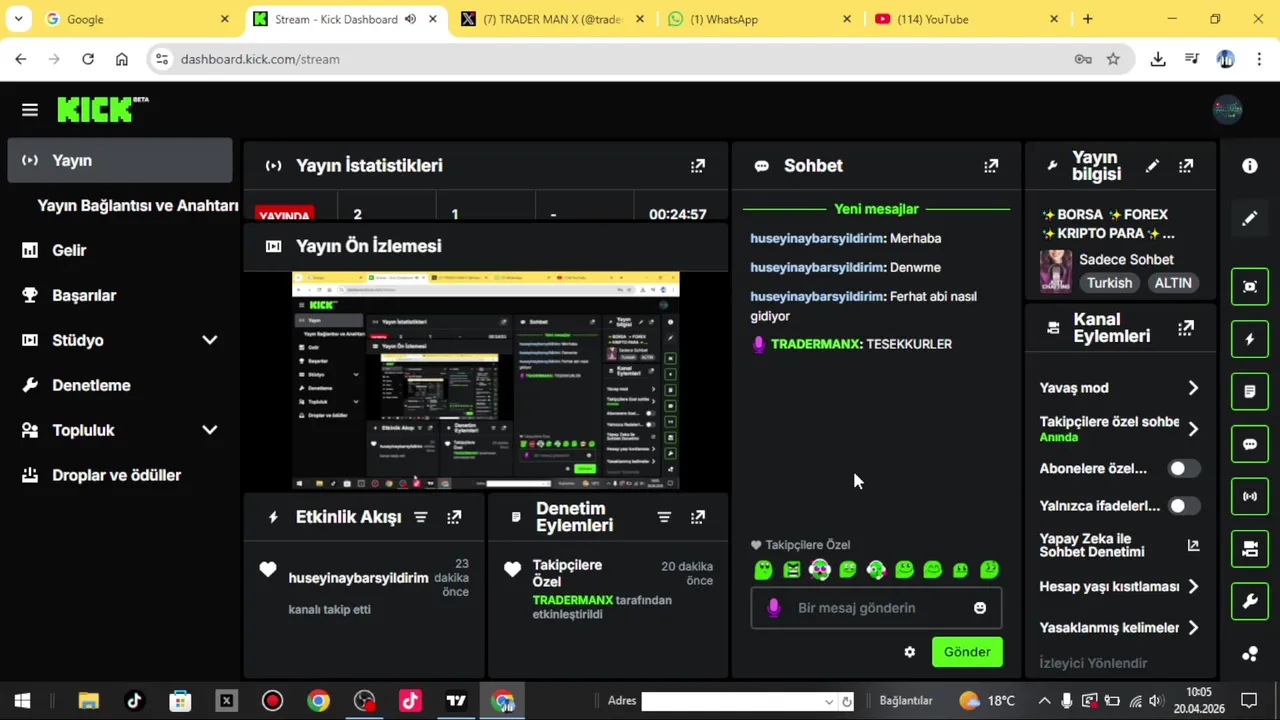Open the taskbar Adres dropdown arrow
This screenshot has width=1280, height=720.
point(829,701)
